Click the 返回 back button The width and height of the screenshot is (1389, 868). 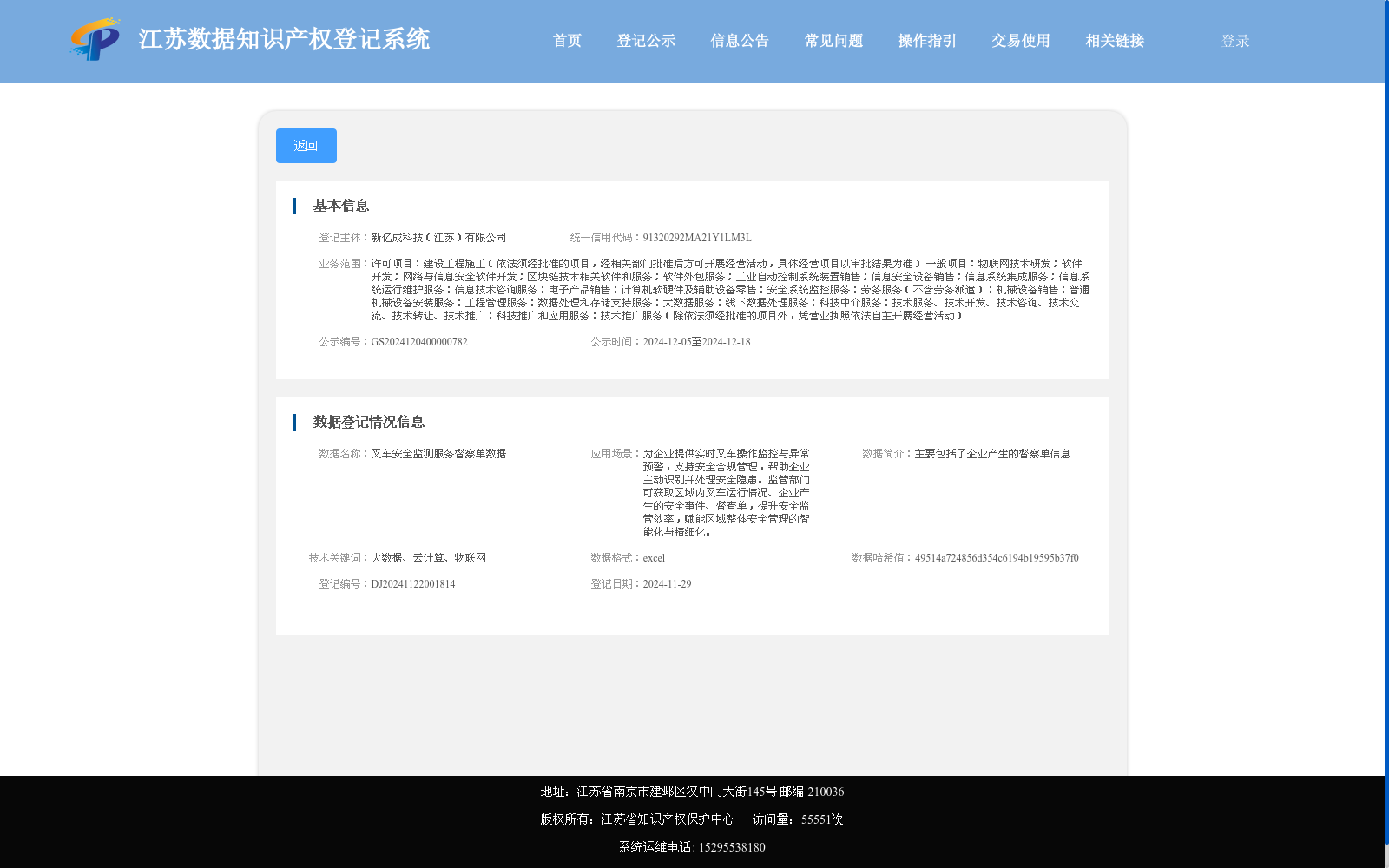coord(306,146)
